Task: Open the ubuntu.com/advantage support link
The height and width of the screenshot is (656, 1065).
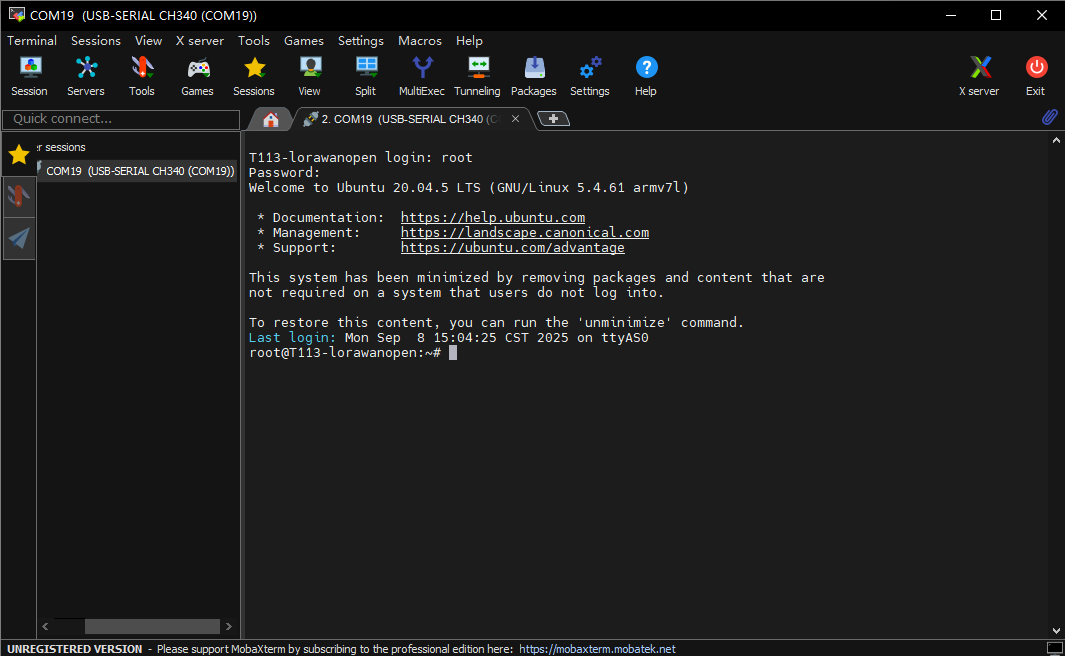Action: [x=513, y=247]
